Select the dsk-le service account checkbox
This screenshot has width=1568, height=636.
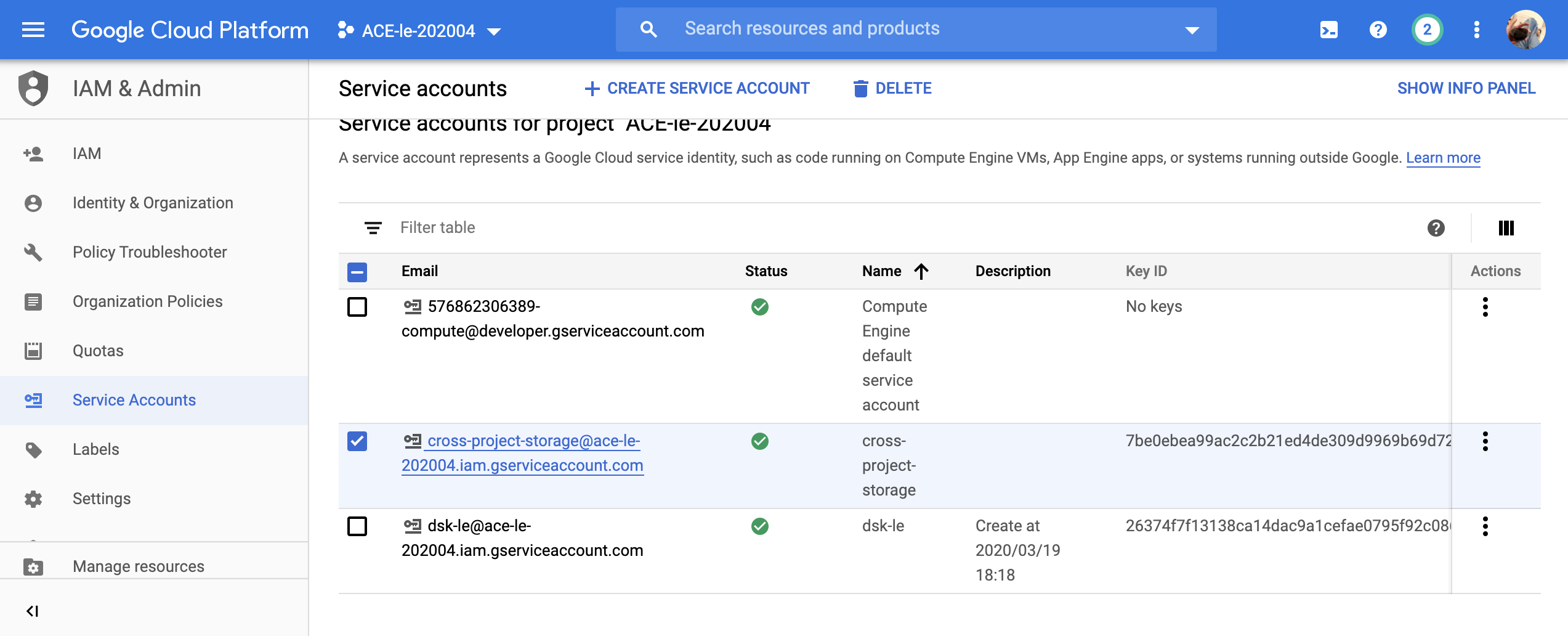[357, 526]
